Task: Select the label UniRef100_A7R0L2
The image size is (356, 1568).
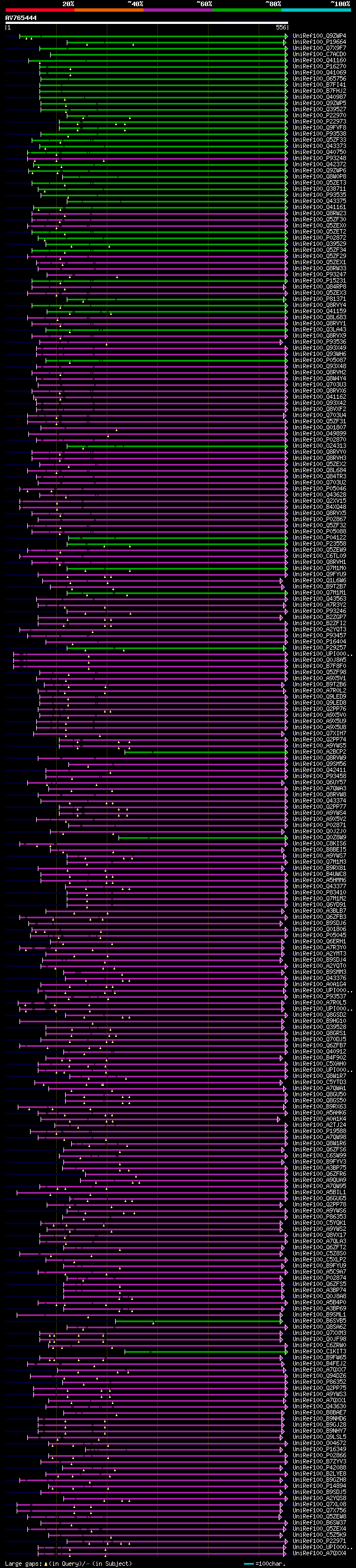Action: click(x=319, y=690)
